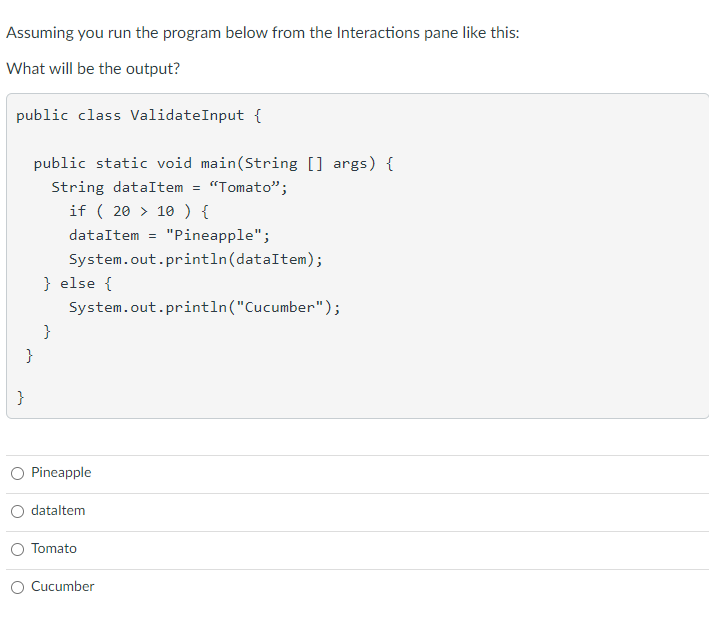Viewport: 709px width, 620px height.
Task: Choose the Tomato radio option
Action: click(18, 549)
